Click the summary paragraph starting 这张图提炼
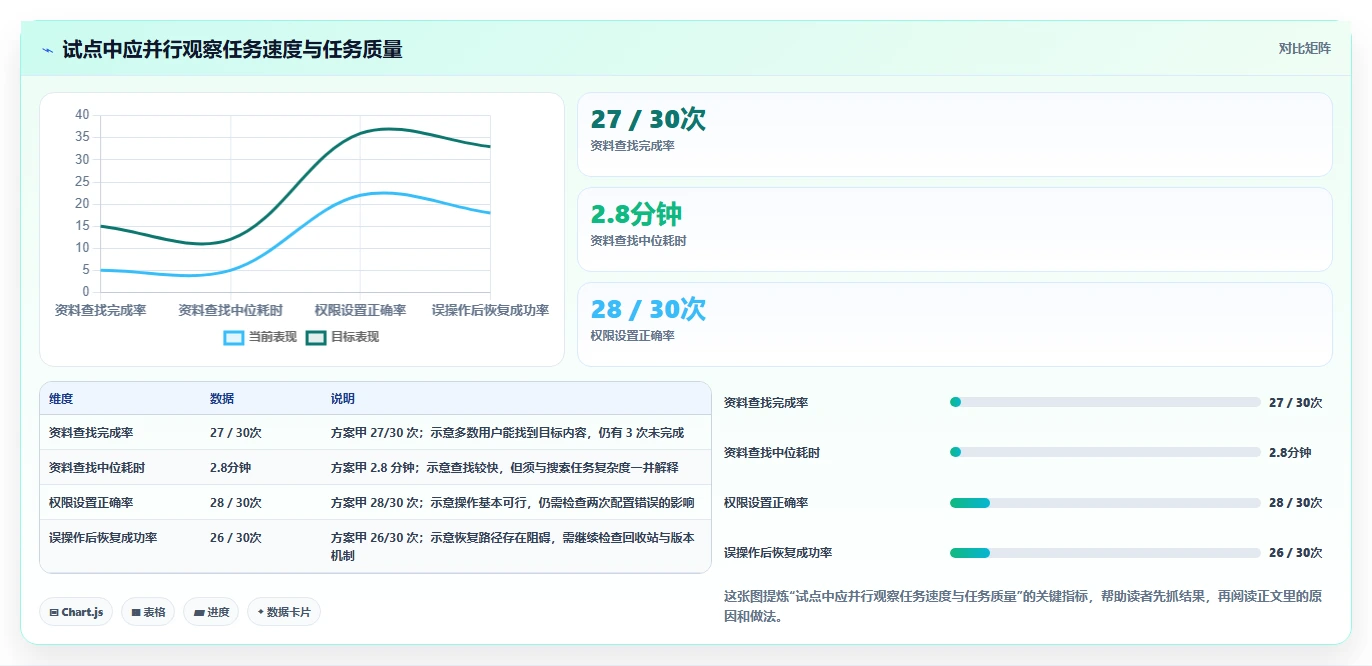1372x666 pixels. coord(1023,606)
